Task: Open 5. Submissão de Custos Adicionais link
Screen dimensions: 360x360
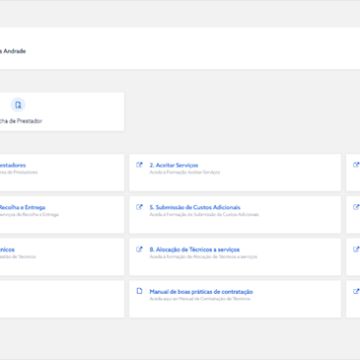Action: (195, 207)
